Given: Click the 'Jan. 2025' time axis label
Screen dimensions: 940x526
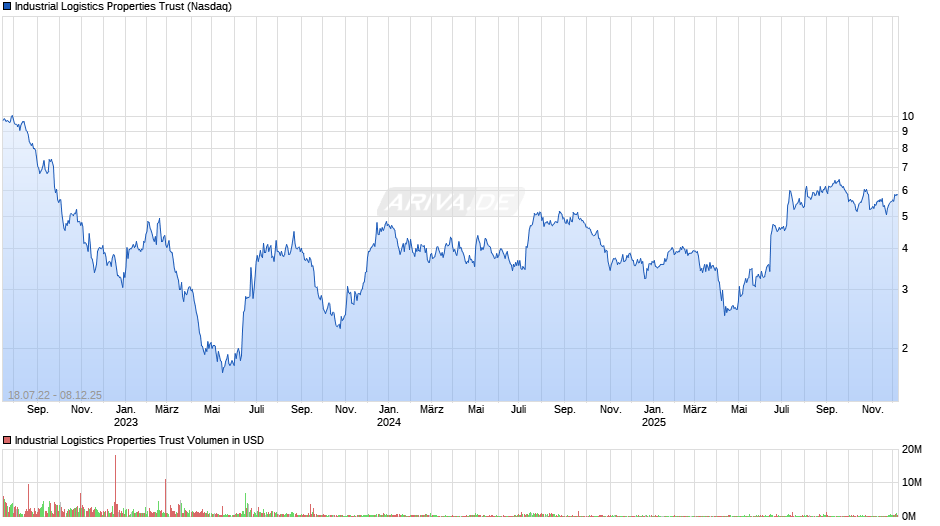Looking at the screenshot, I should click(653, 416).
